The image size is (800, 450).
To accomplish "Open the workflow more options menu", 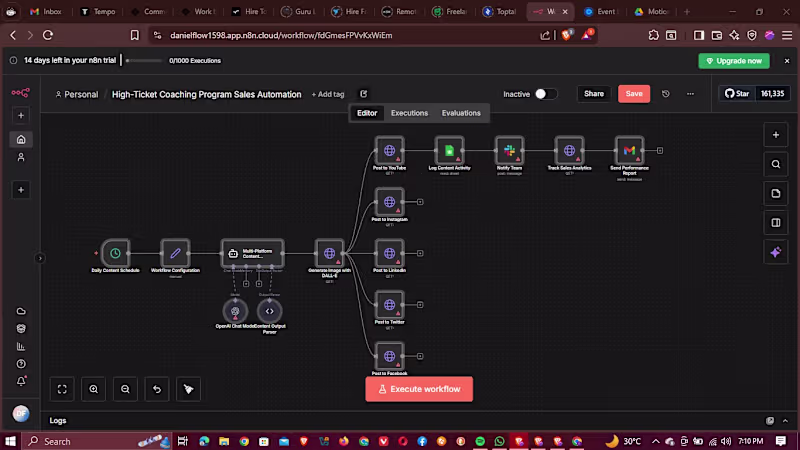I will (690, 94).
